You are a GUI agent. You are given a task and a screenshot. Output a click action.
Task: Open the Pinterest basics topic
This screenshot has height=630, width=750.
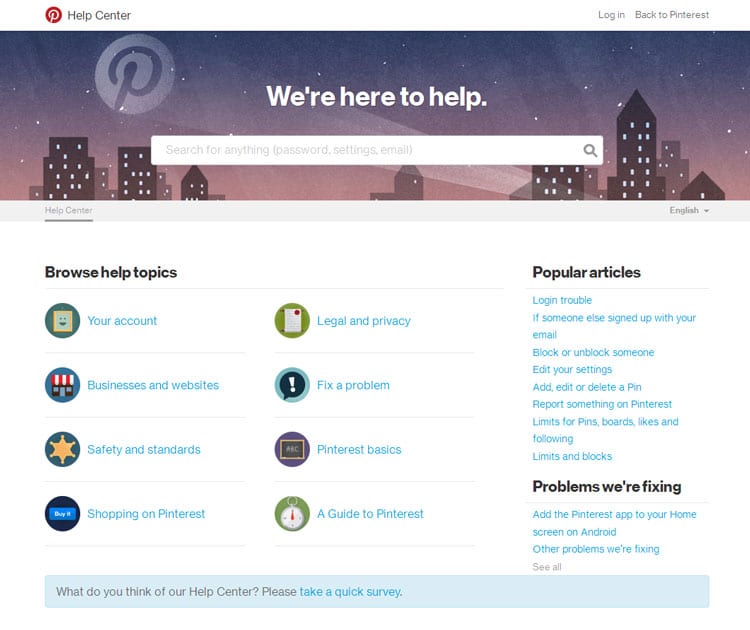[359, 450]
